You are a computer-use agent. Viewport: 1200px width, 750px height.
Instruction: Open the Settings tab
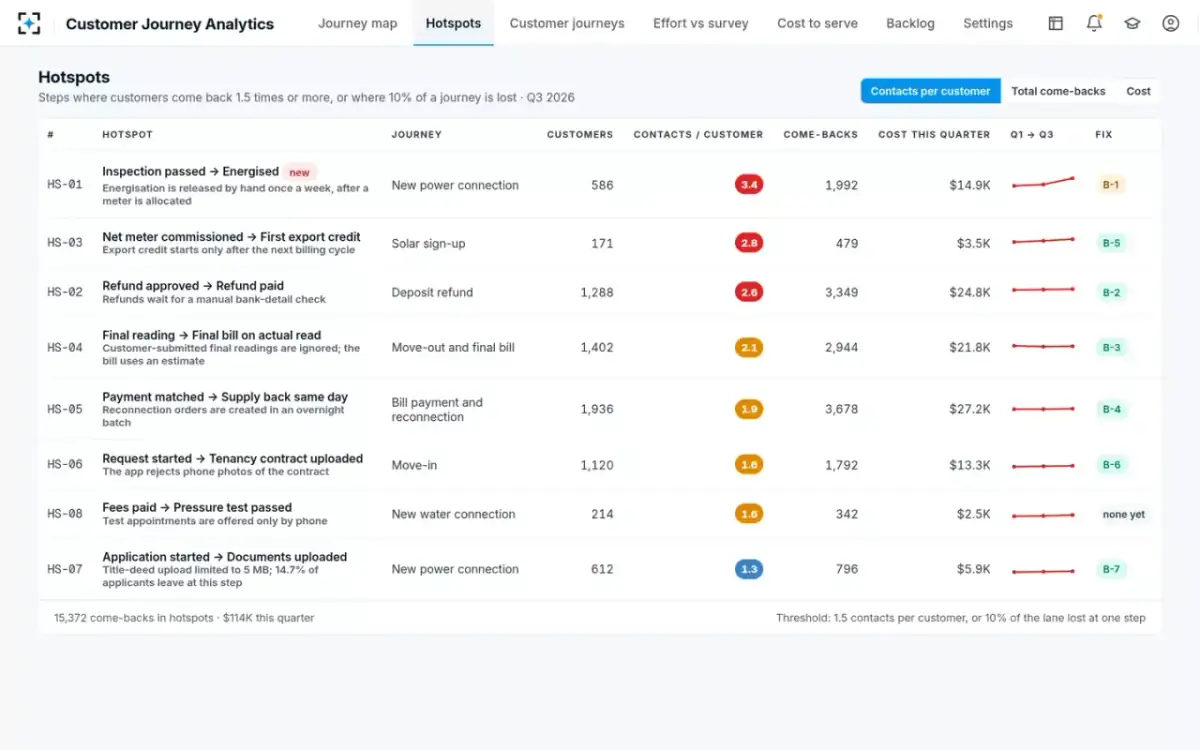click(x=988, y=23)
